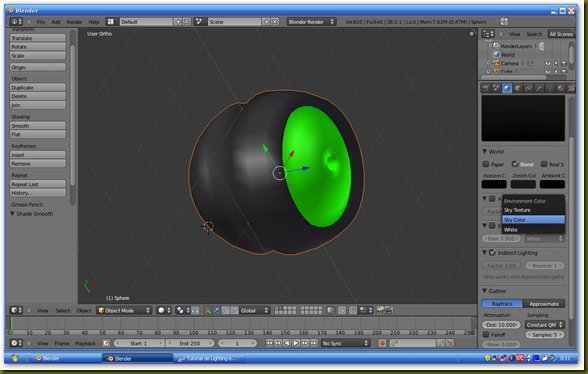Image resolution: width=588 pixels, height=374 pixels.
Task: Open the Object Constraints chain icon
Action: 528,88
